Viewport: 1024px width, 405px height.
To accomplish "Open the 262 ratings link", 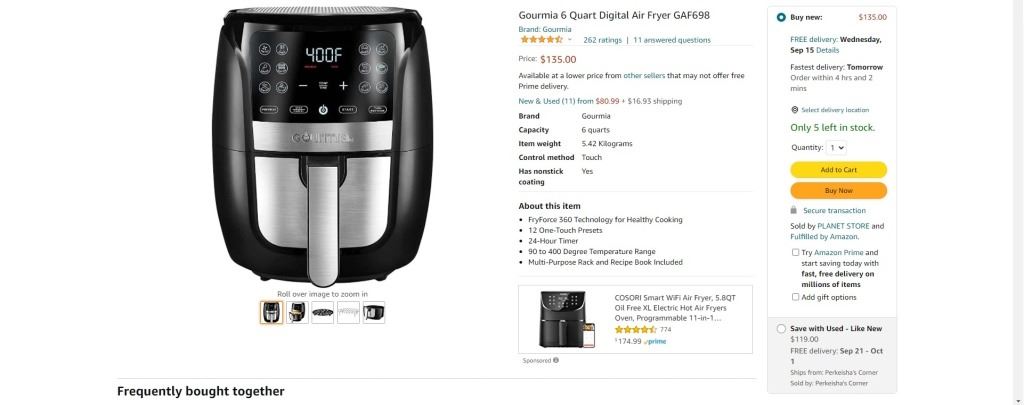I will [x=602, y=40].
